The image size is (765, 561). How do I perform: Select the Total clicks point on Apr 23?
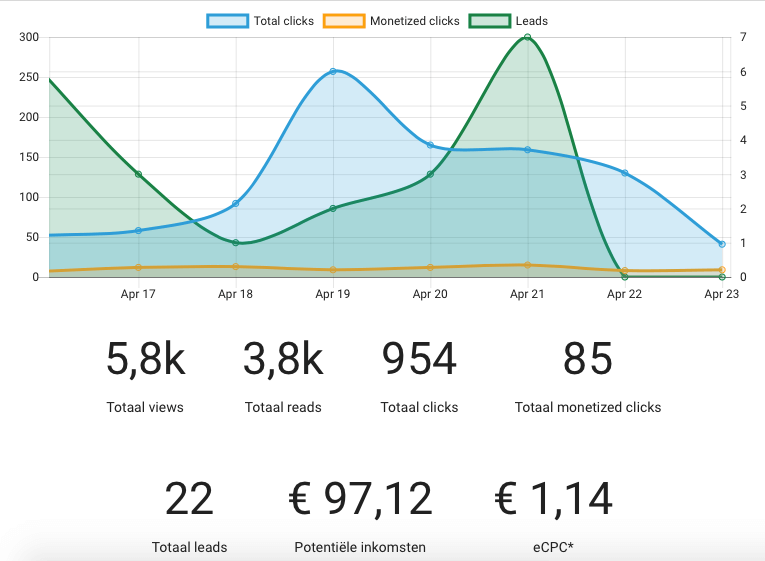pyautogui.click(x=722, y=244)
